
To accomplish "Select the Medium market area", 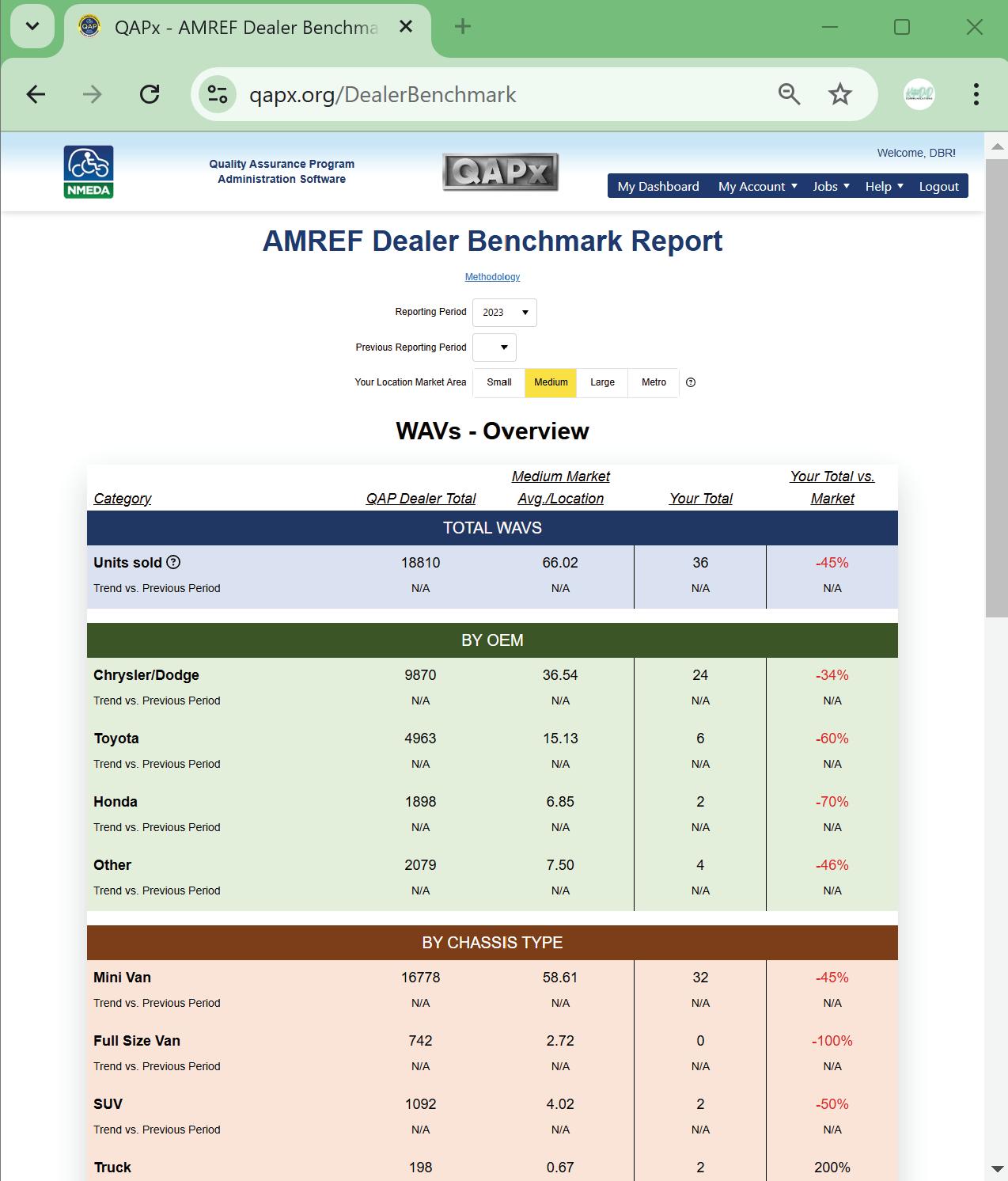I will point(551,382).
